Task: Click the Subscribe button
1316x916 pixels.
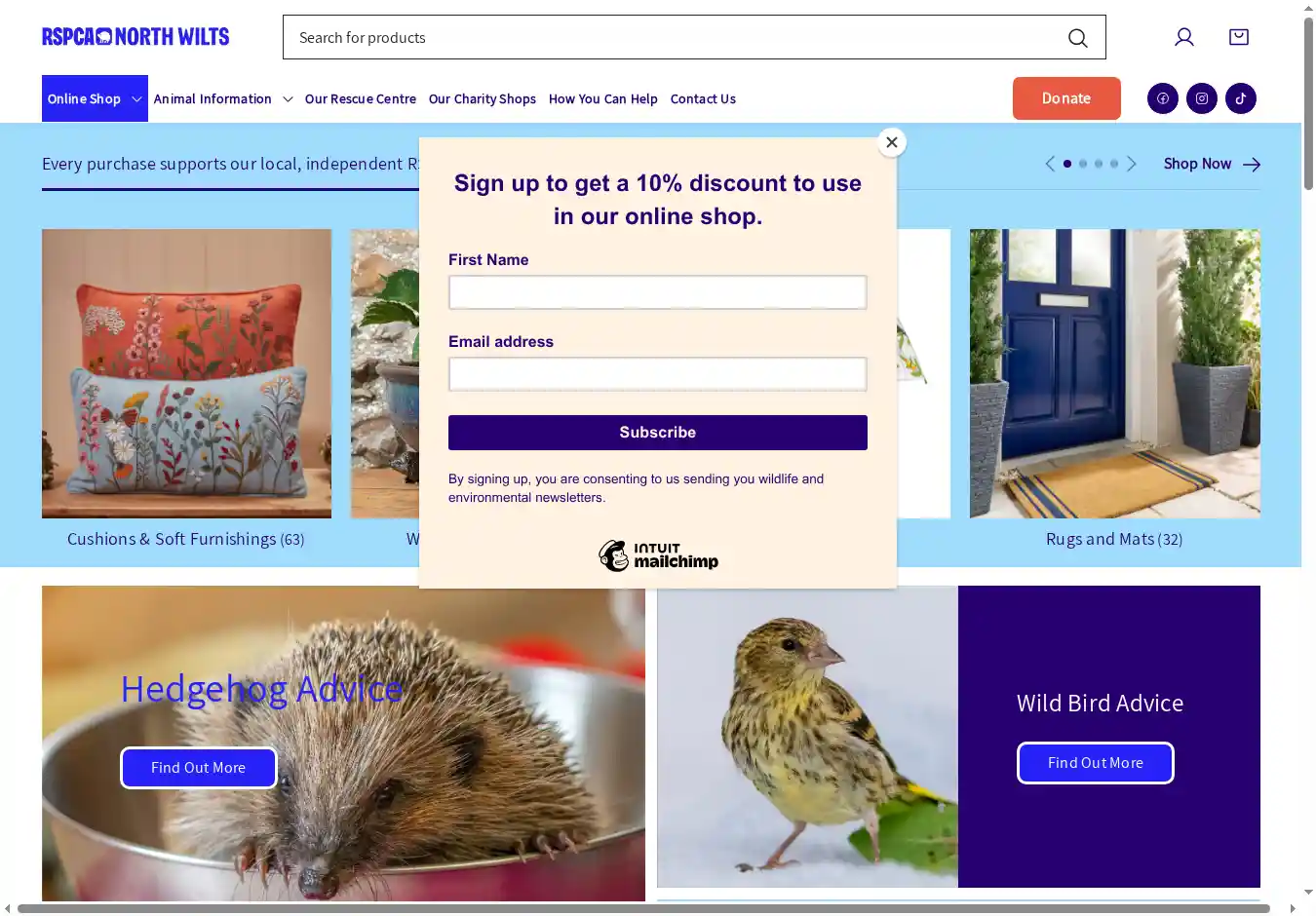Action: (658, 433)
